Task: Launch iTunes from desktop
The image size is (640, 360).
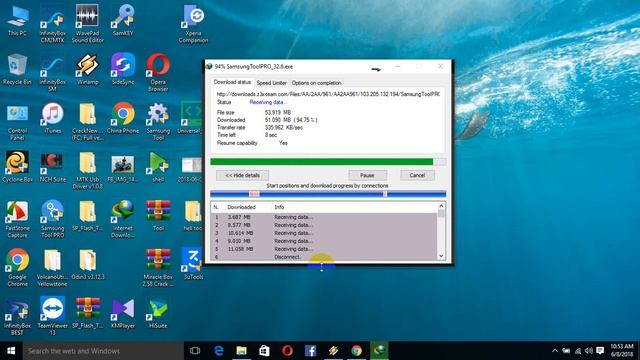Action: coord(53,118)
